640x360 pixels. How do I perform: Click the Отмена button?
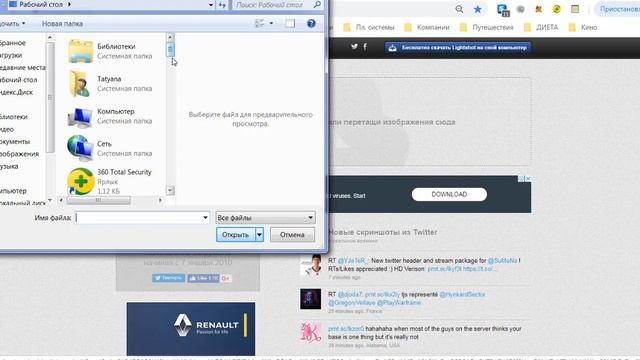point(292,235)
